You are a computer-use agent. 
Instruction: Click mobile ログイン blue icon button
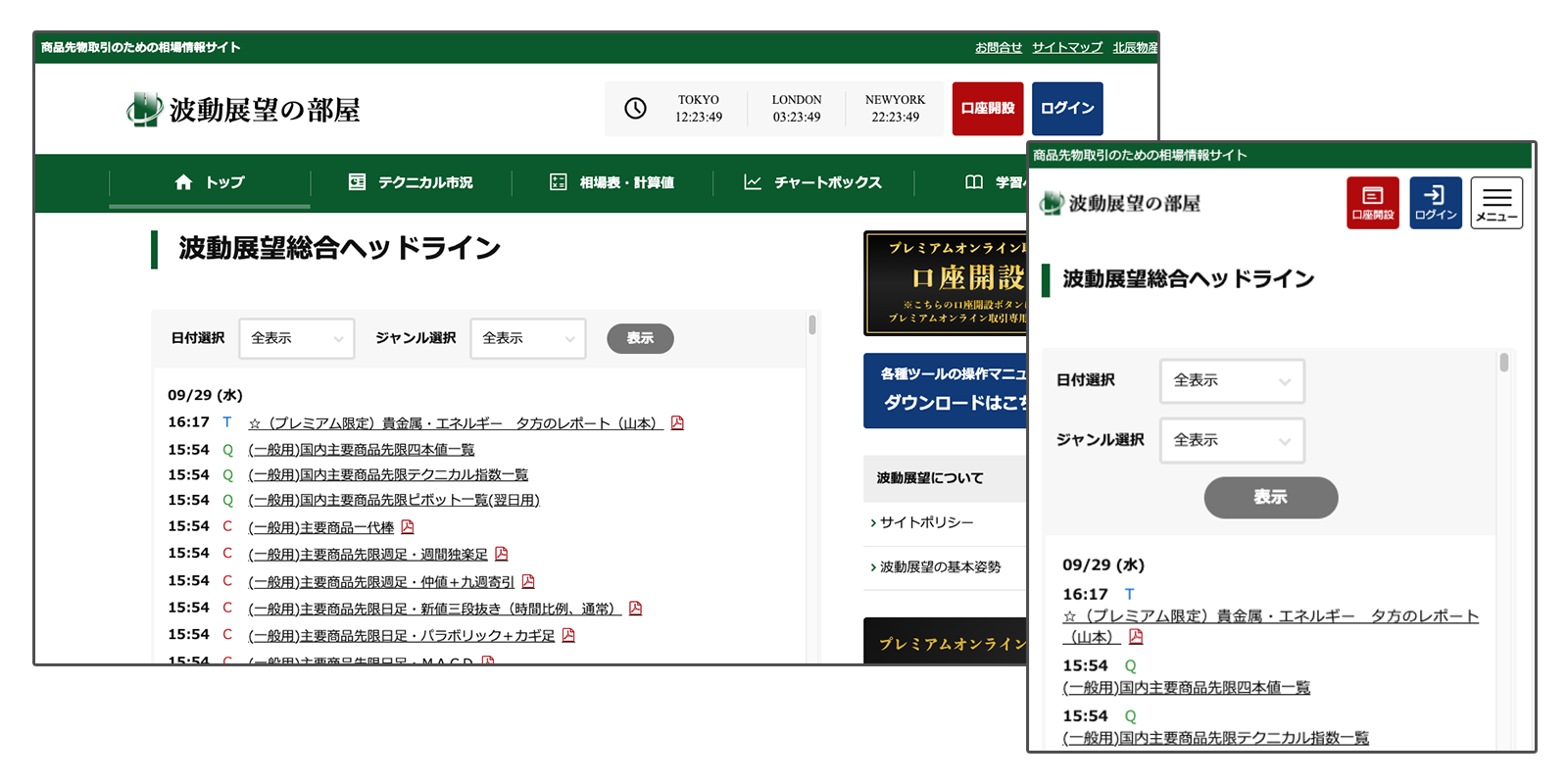pyautogui.click(x=1436, y=203)
